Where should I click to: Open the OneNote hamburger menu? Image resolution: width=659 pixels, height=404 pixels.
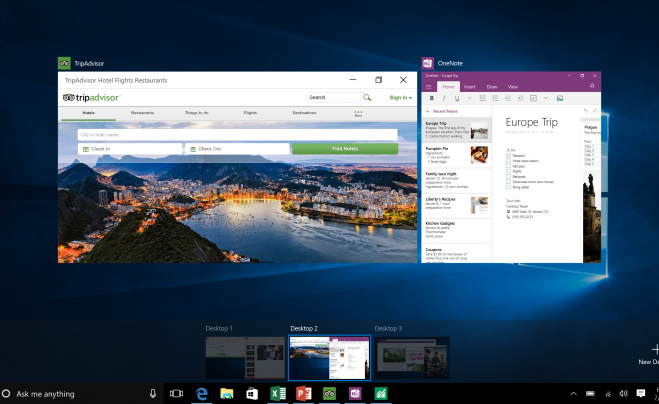428,87
